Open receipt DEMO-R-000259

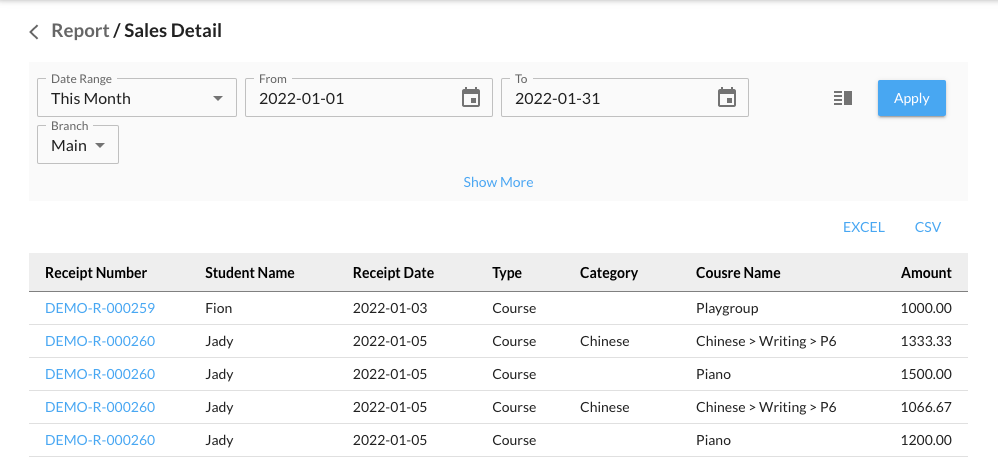point(100,308)
